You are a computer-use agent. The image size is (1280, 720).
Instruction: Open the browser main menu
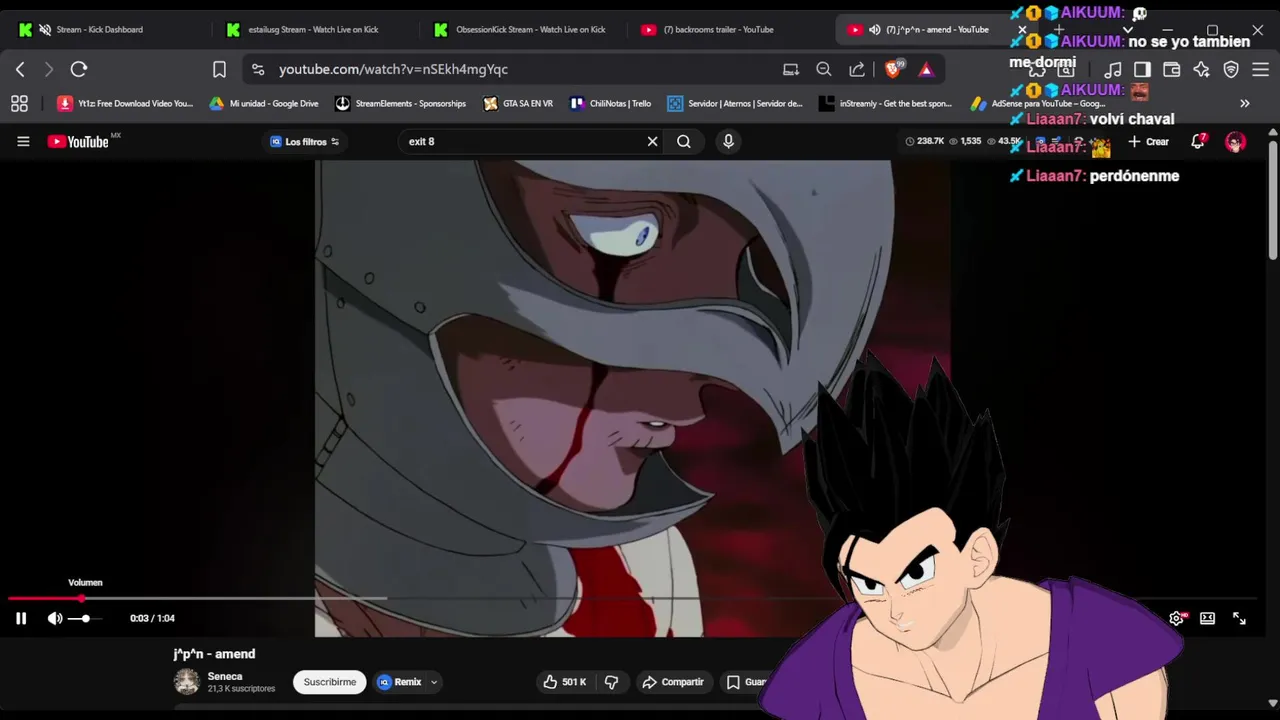1260,69
